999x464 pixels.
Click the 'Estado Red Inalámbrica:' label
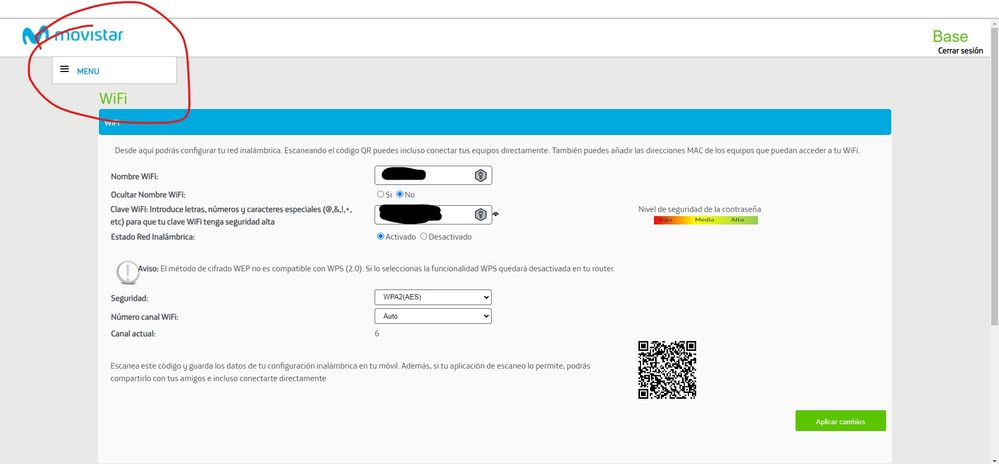tap(153, 237)
